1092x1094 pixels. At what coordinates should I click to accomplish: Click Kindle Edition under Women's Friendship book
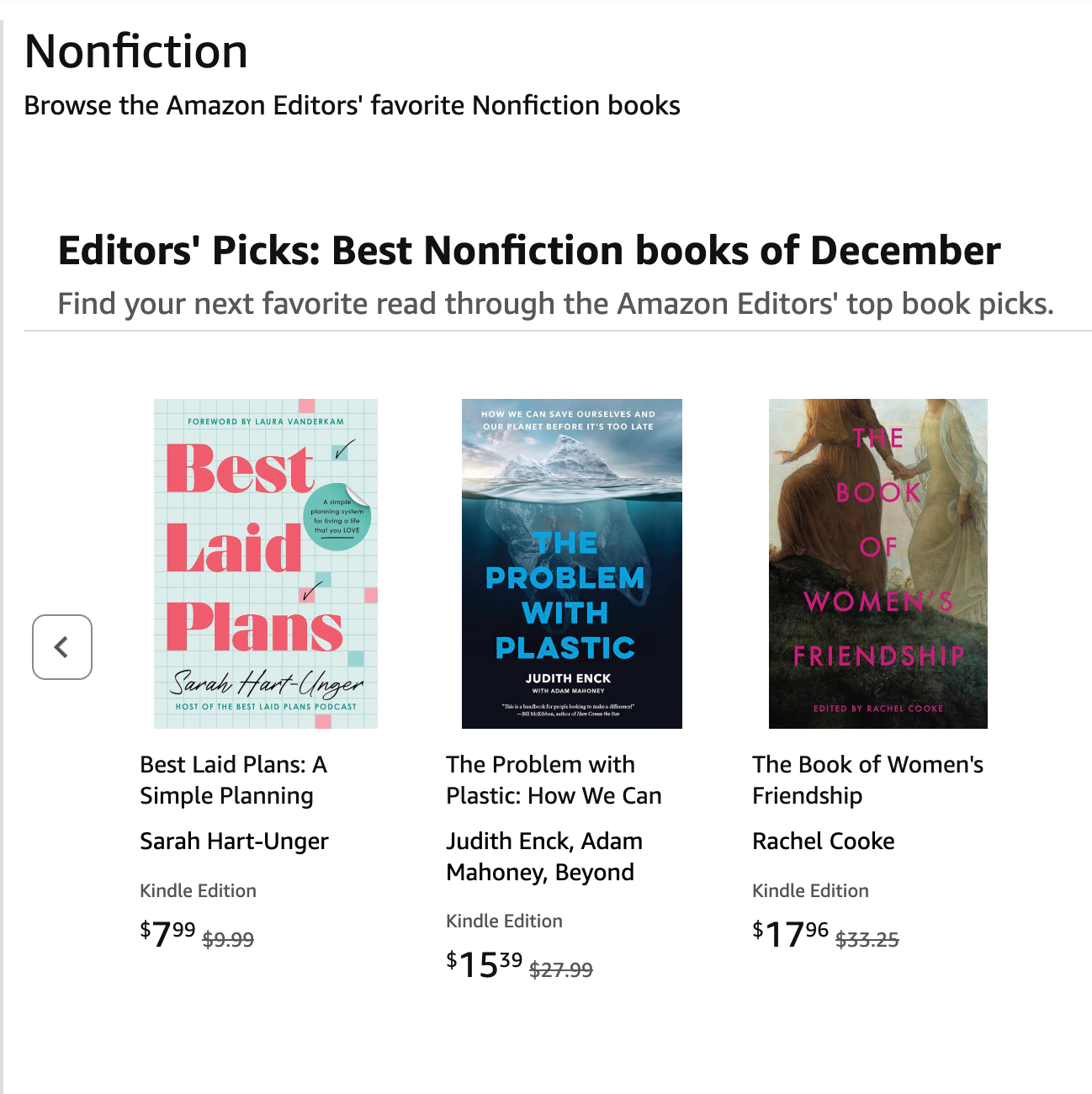(810, 890)
